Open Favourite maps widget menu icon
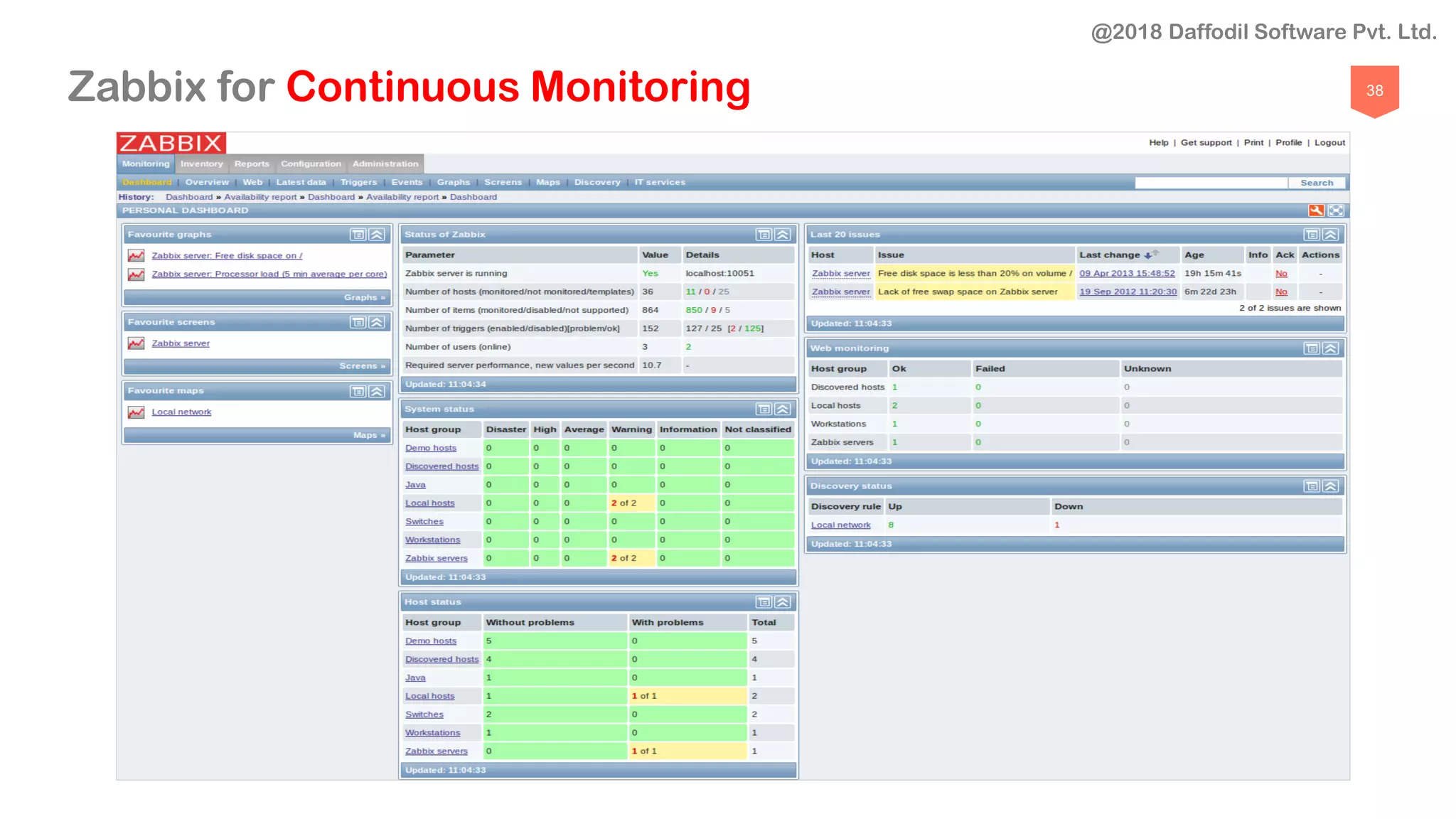This screenshot has height=819, width=1456. click(x=358, y=391)
